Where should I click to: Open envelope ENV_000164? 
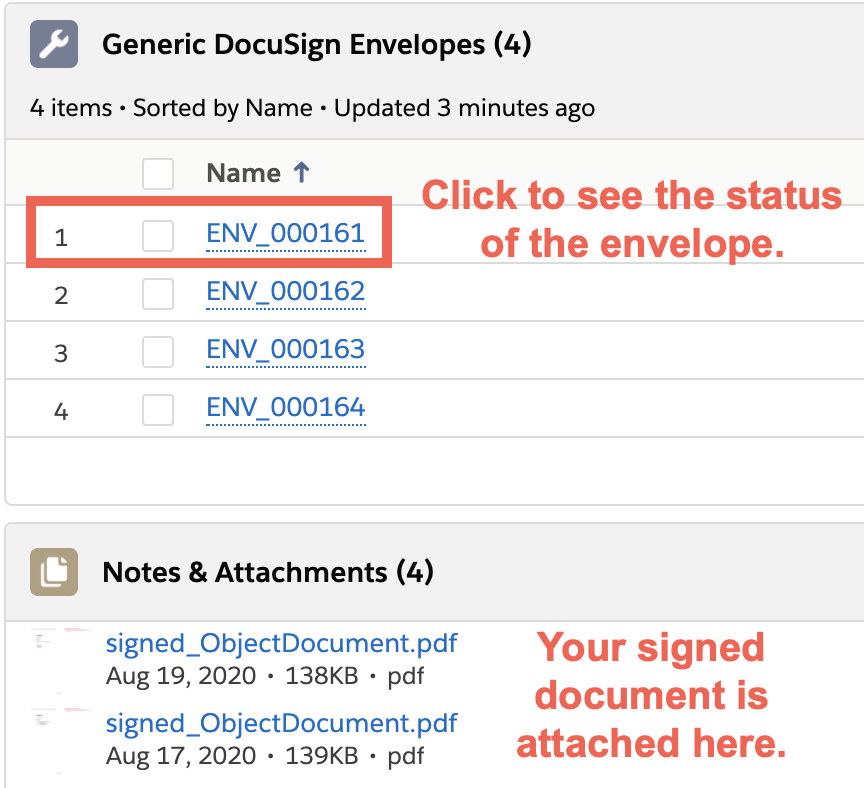point(285,408)
